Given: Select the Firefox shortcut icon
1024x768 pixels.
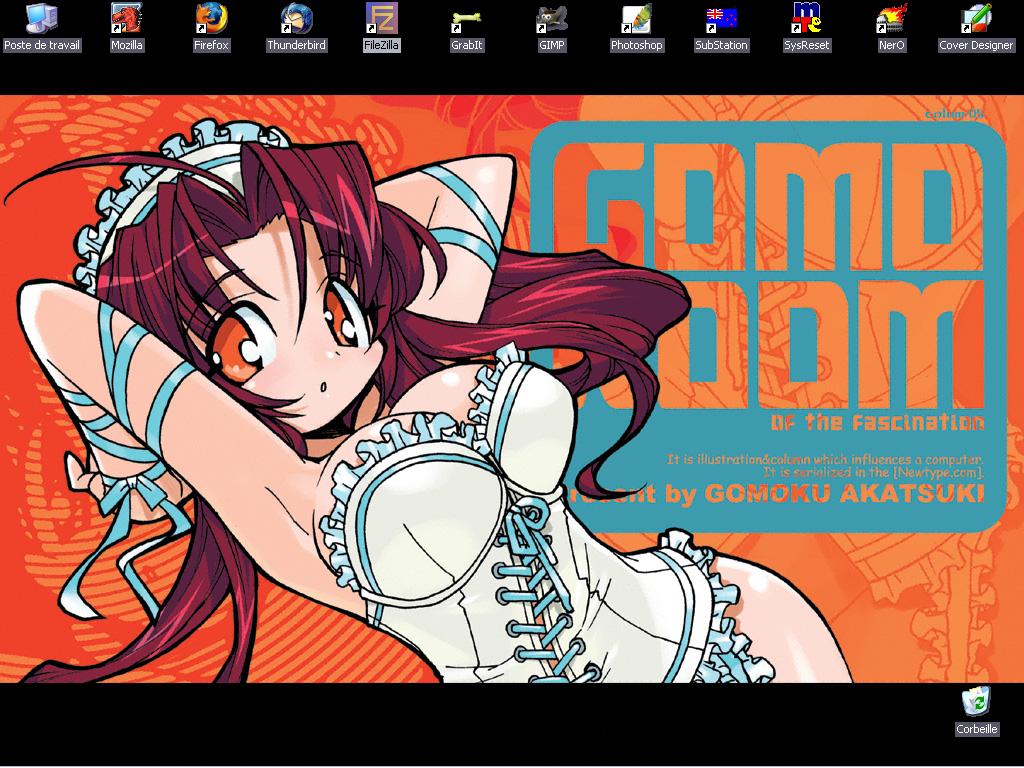Looking at the screenshot, I should (211, 18).
